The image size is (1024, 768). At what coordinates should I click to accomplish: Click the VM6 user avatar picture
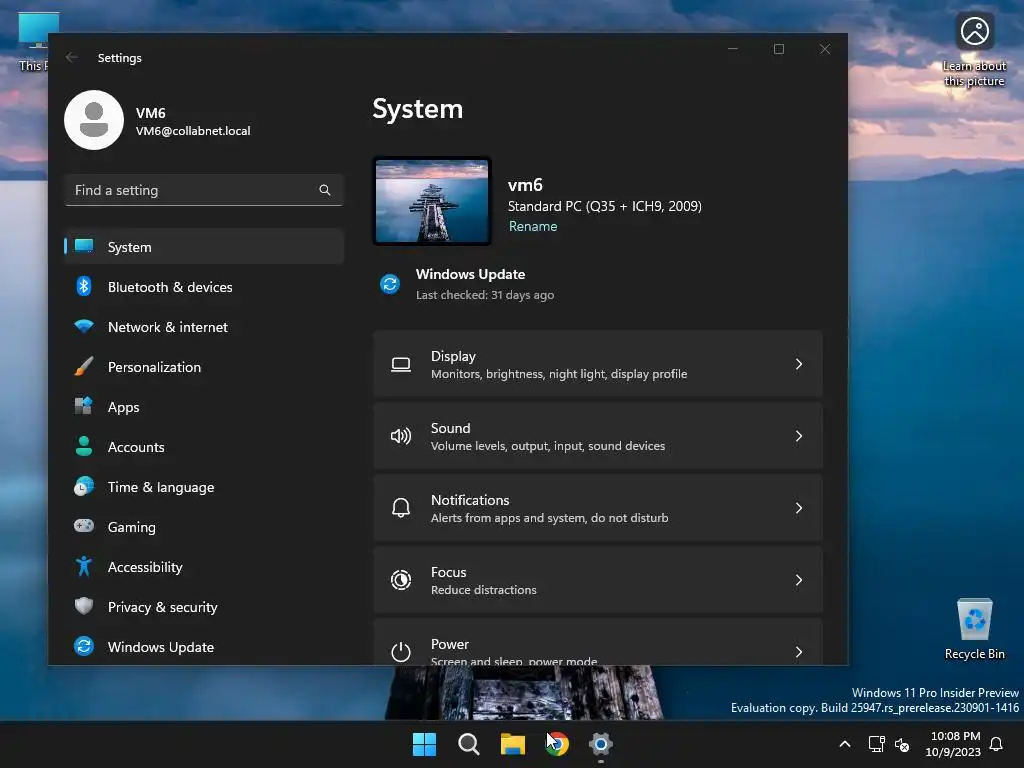[94, 120]
